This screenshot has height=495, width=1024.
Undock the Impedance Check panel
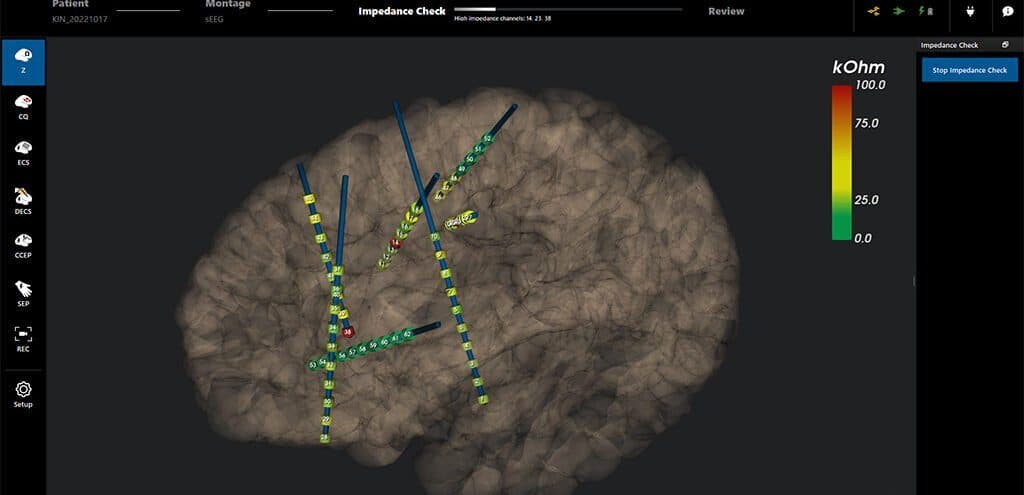click(1005, 45)
